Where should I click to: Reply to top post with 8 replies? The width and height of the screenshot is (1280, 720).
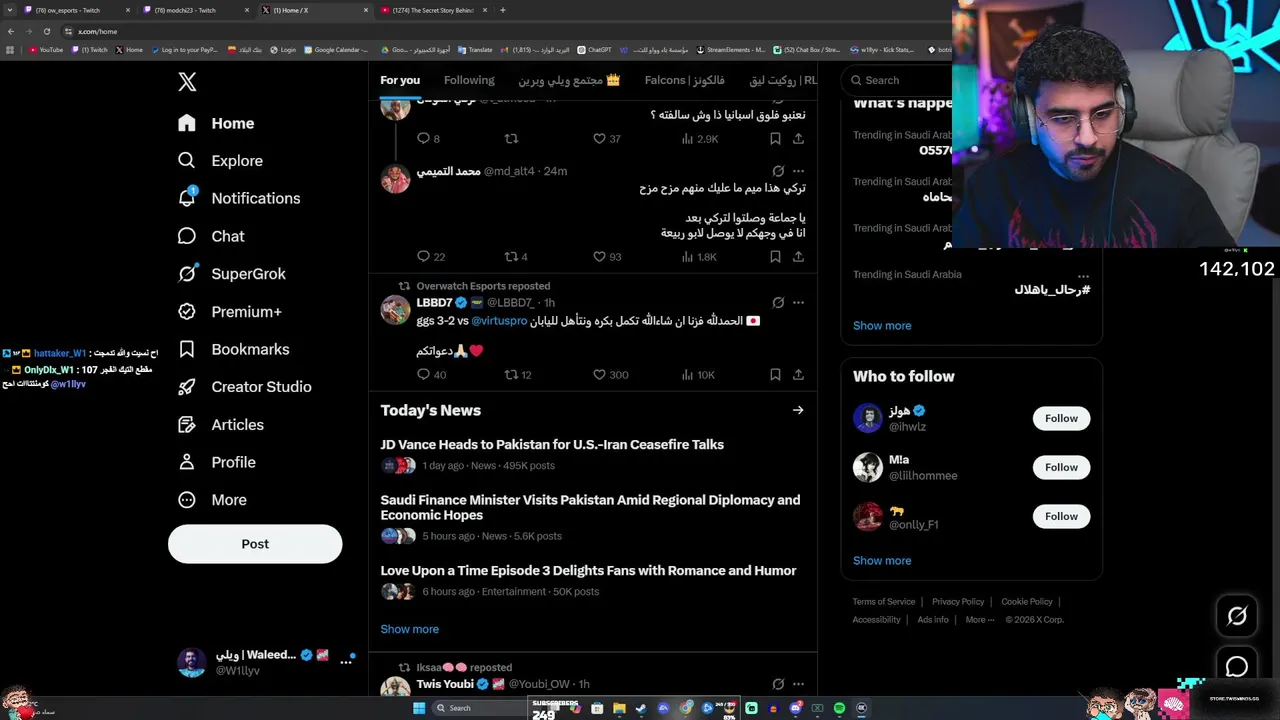click(428, 139)
